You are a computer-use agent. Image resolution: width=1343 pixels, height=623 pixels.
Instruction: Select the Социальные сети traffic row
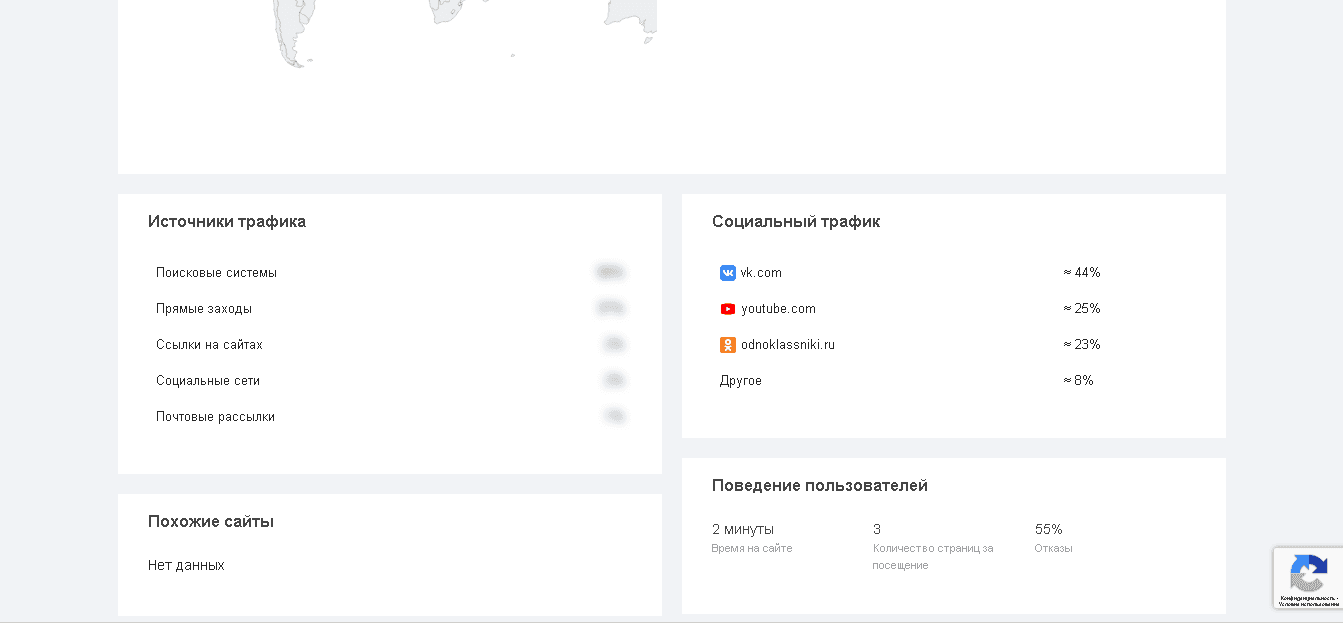click(208, 381)
